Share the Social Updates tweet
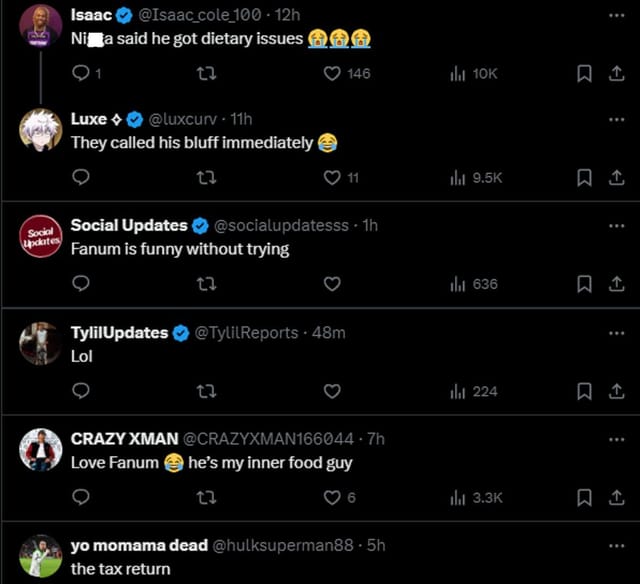Viewport: 640px width, 584px height. point(616,284)
